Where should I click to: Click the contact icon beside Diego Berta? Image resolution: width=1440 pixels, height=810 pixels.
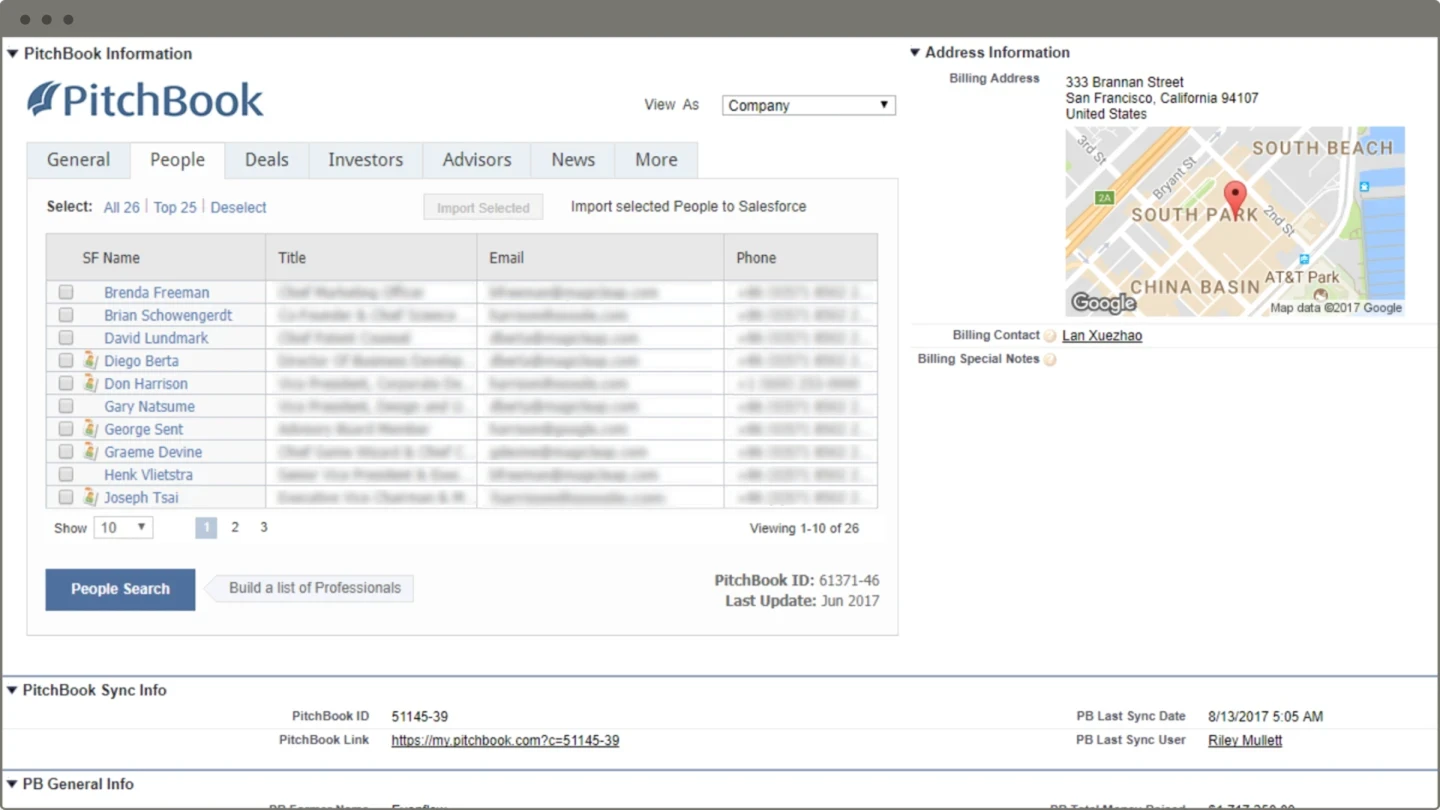90,360
